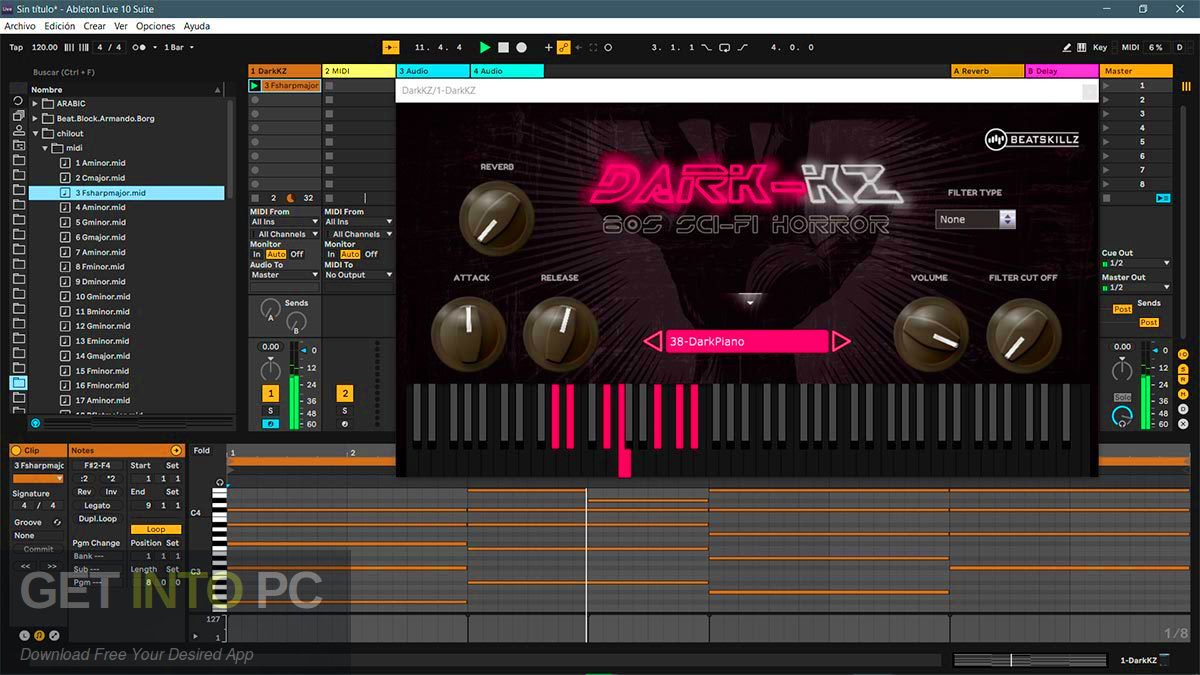Image resolution: width=1200 pixels, height=675 pixels.
Task: Launch Master scene 1
Action: pos(1106,86)
